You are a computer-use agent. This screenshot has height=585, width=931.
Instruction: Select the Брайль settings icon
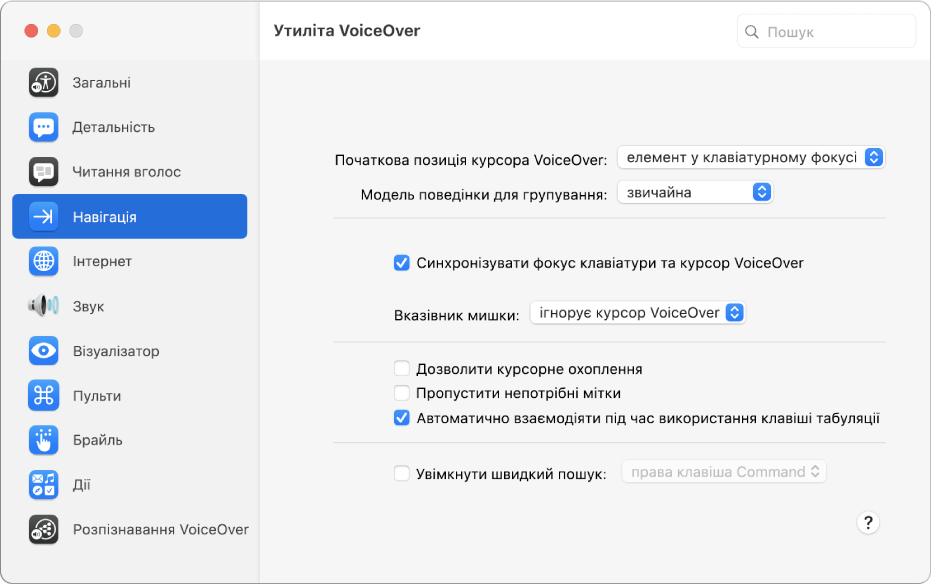pos(43,440)
